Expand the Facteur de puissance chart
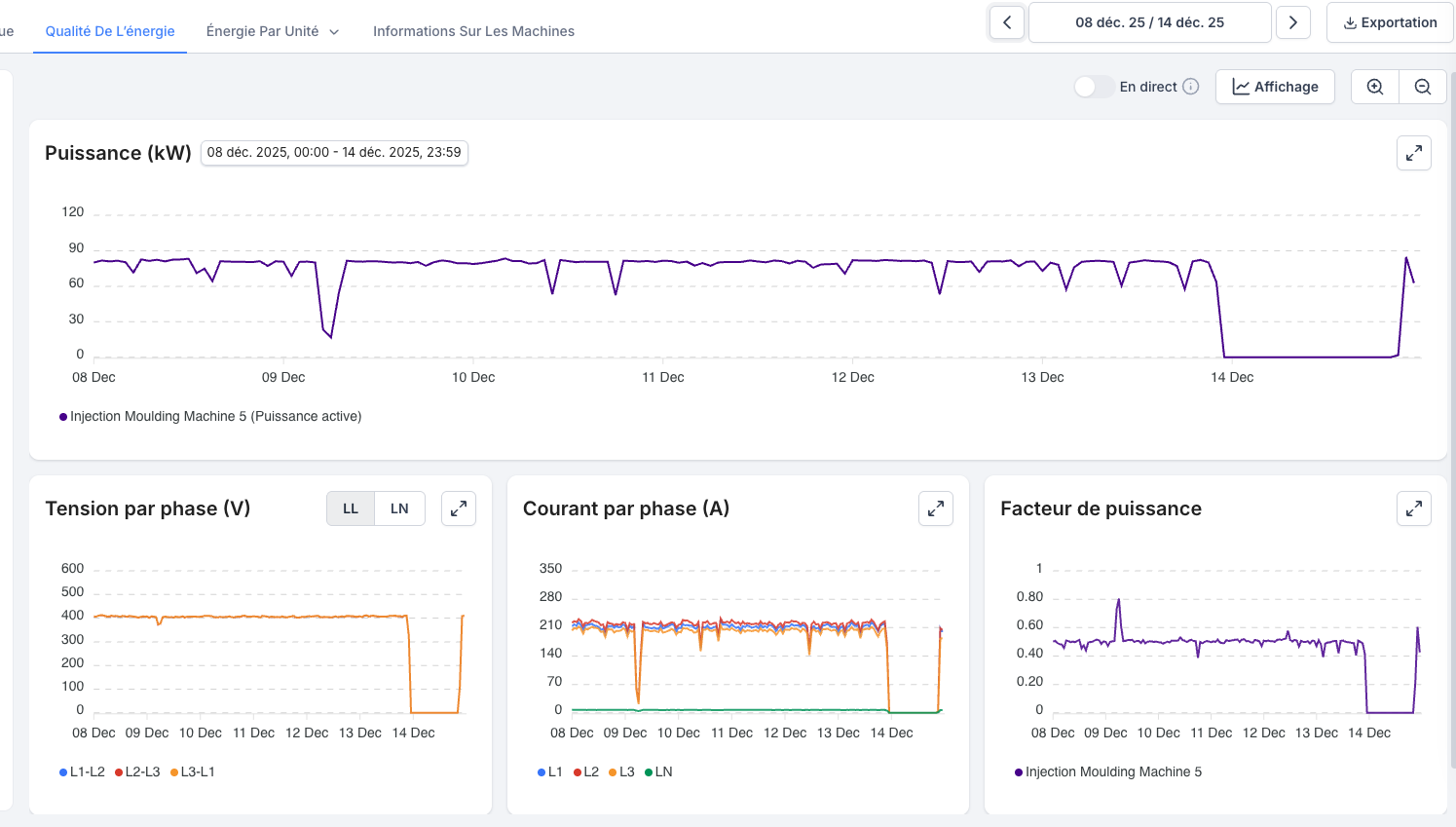 point(1413,508)
